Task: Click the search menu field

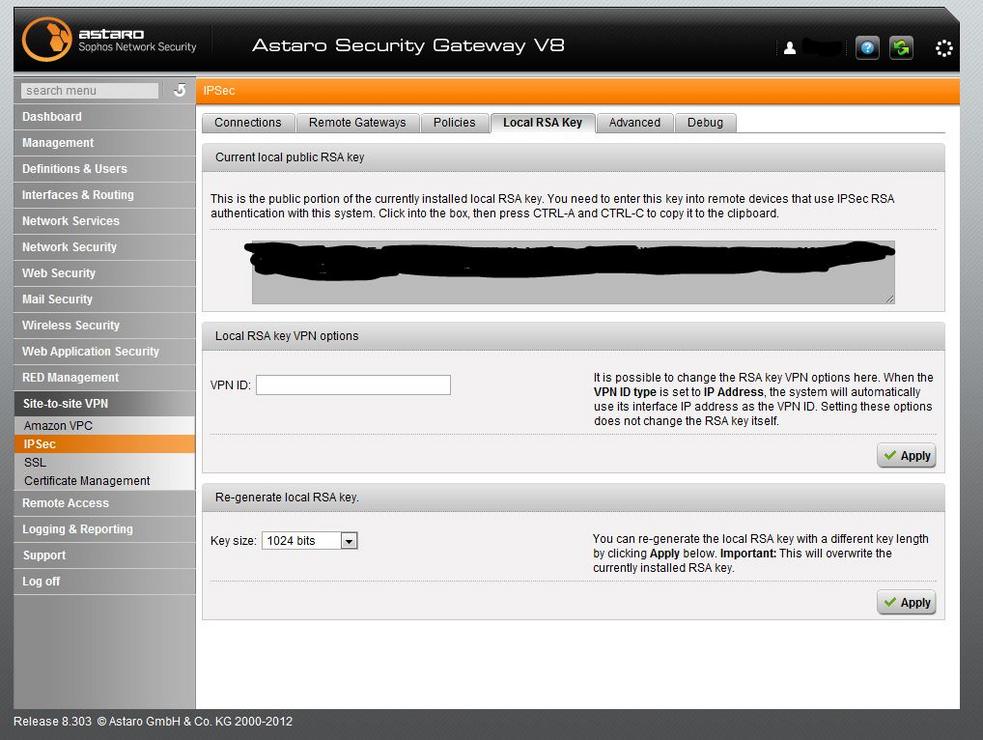Action: (90, 90)
